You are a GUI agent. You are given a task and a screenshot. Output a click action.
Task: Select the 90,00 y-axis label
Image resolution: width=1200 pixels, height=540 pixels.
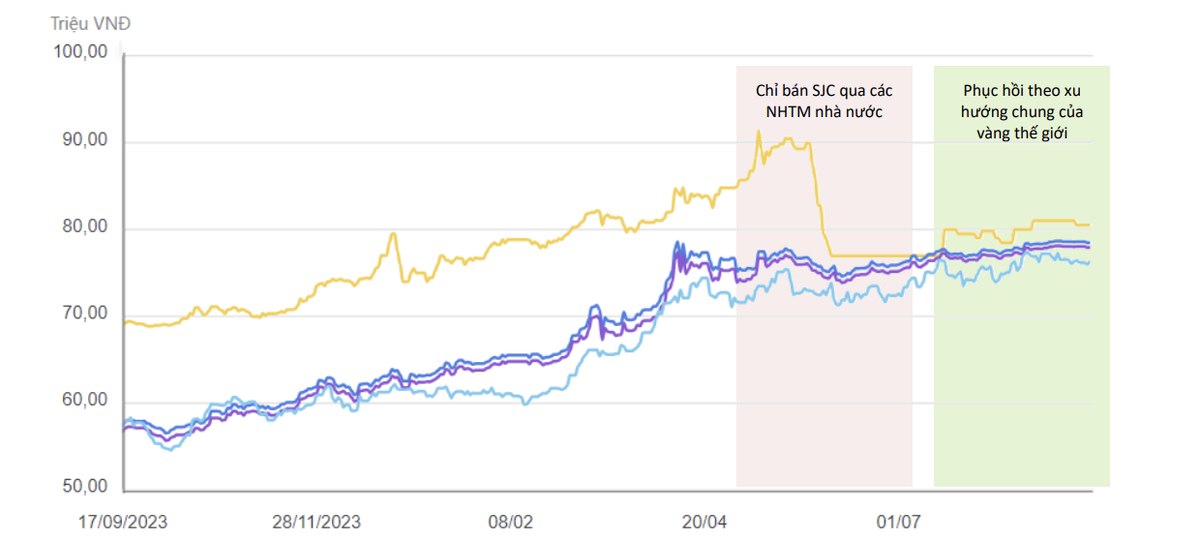point(83,140)
